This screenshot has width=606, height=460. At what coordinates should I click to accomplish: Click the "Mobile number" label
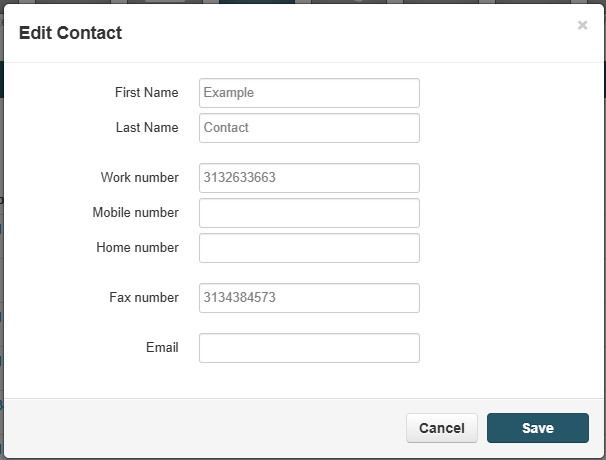[x=136, y=213]
